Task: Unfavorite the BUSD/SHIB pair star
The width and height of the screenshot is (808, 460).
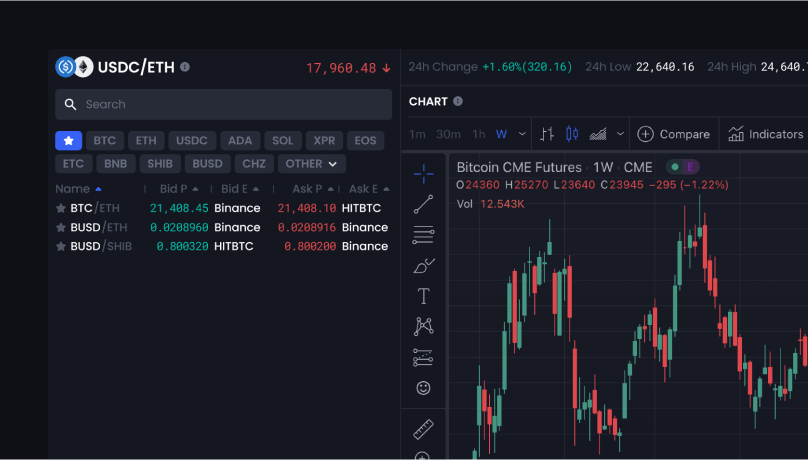Action: pyautogui.click(x=61, y=246)
